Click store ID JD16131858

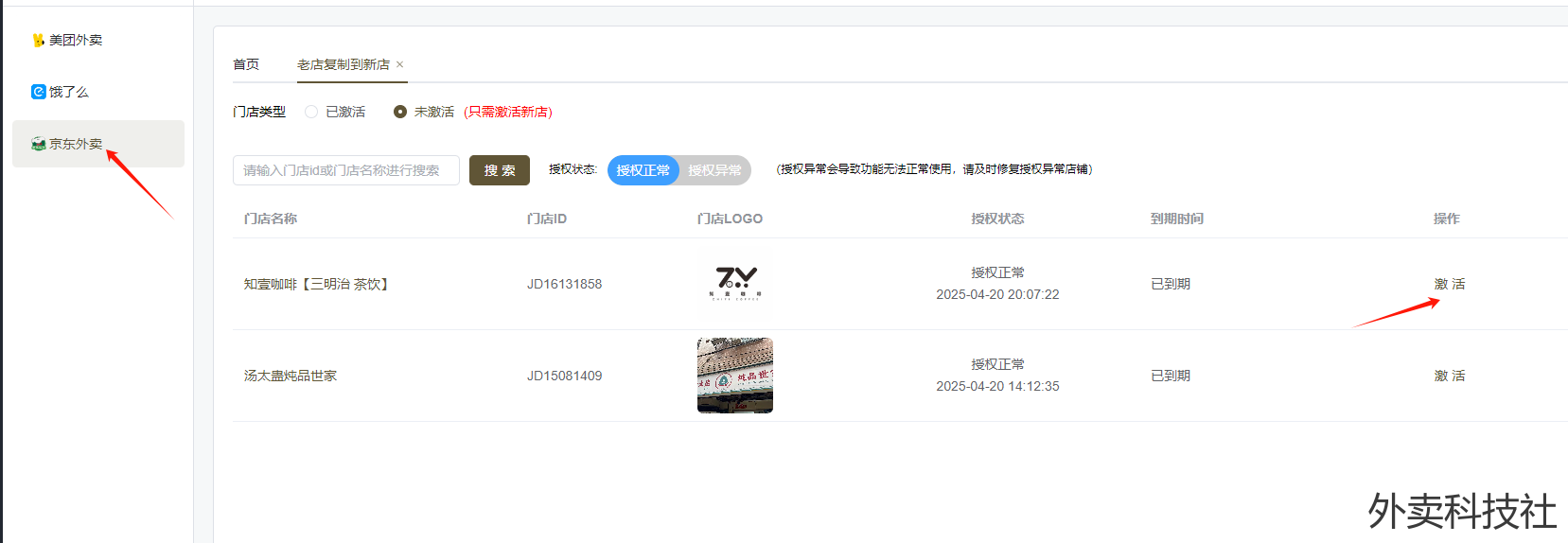[564, 284]
